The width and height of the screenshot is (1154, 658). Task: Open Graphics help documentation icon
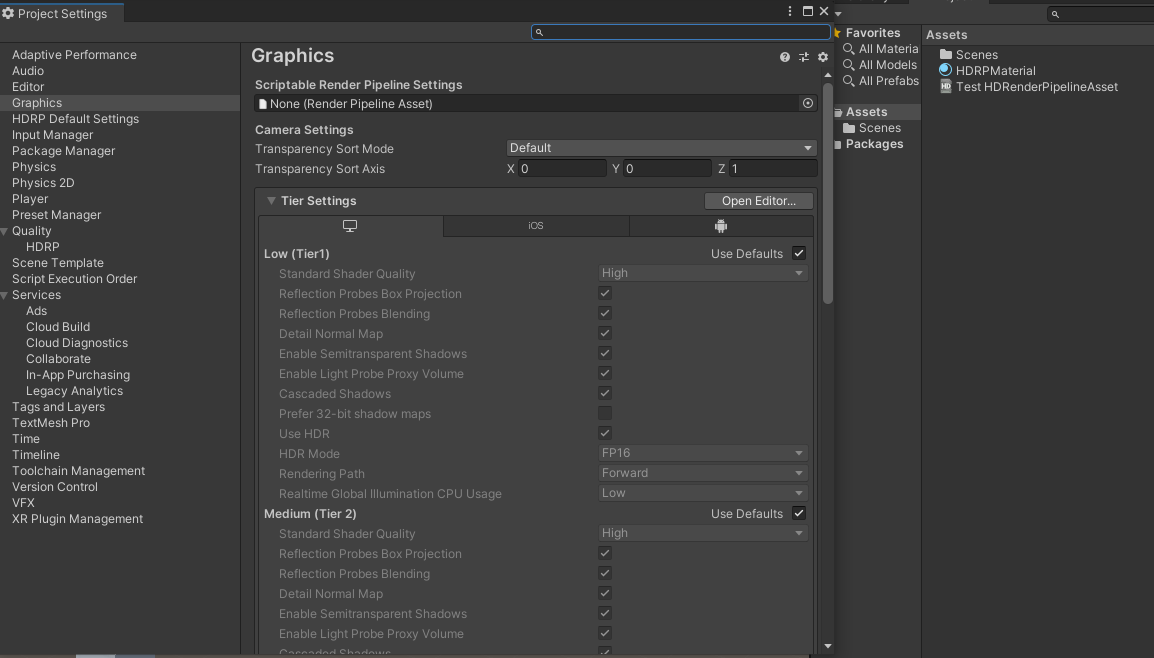pyautogui.click(x=785, y=57)
